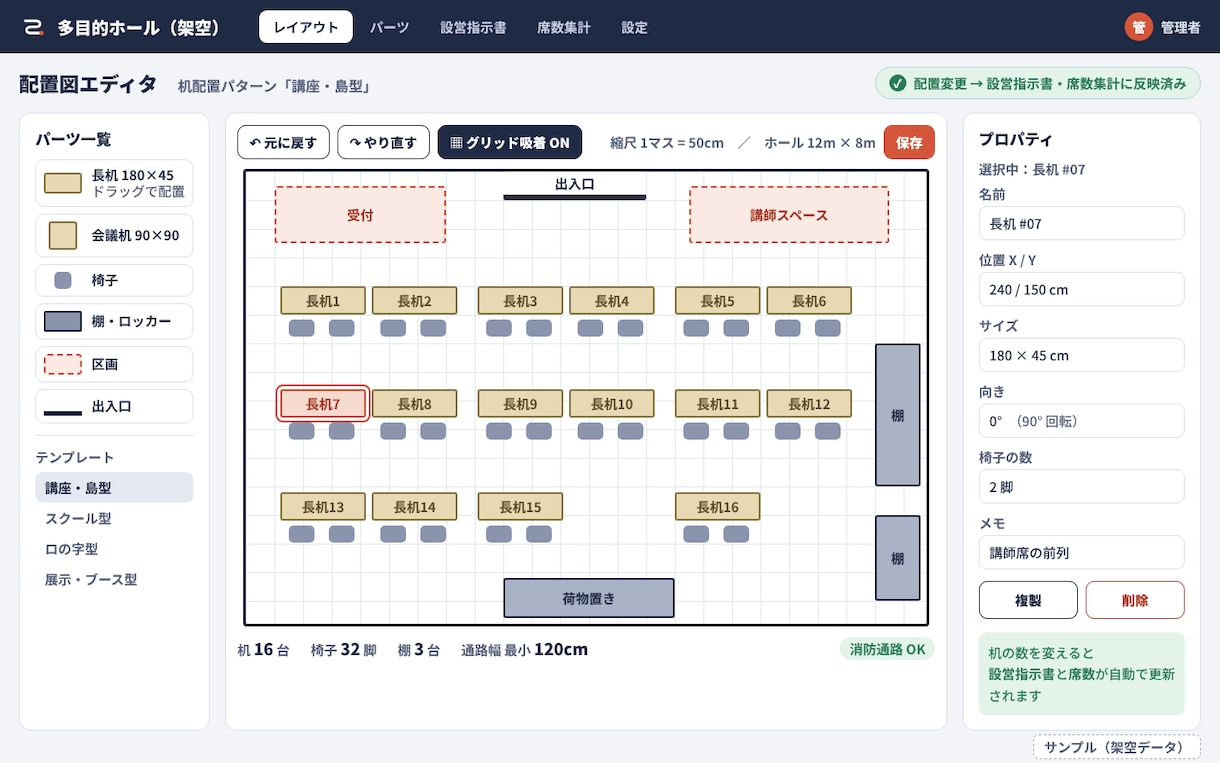
Task: Open the 設定 tab
Action: [635, 27]
